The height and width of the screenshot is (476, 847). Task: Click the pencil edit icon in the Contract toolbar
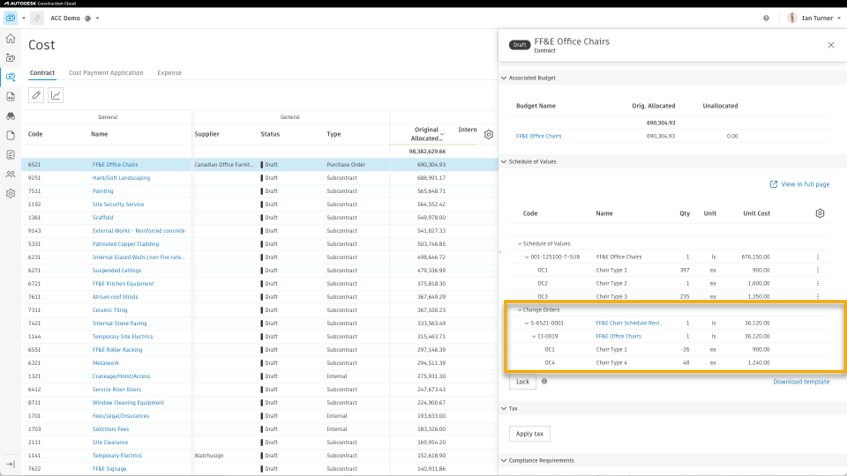36,95
